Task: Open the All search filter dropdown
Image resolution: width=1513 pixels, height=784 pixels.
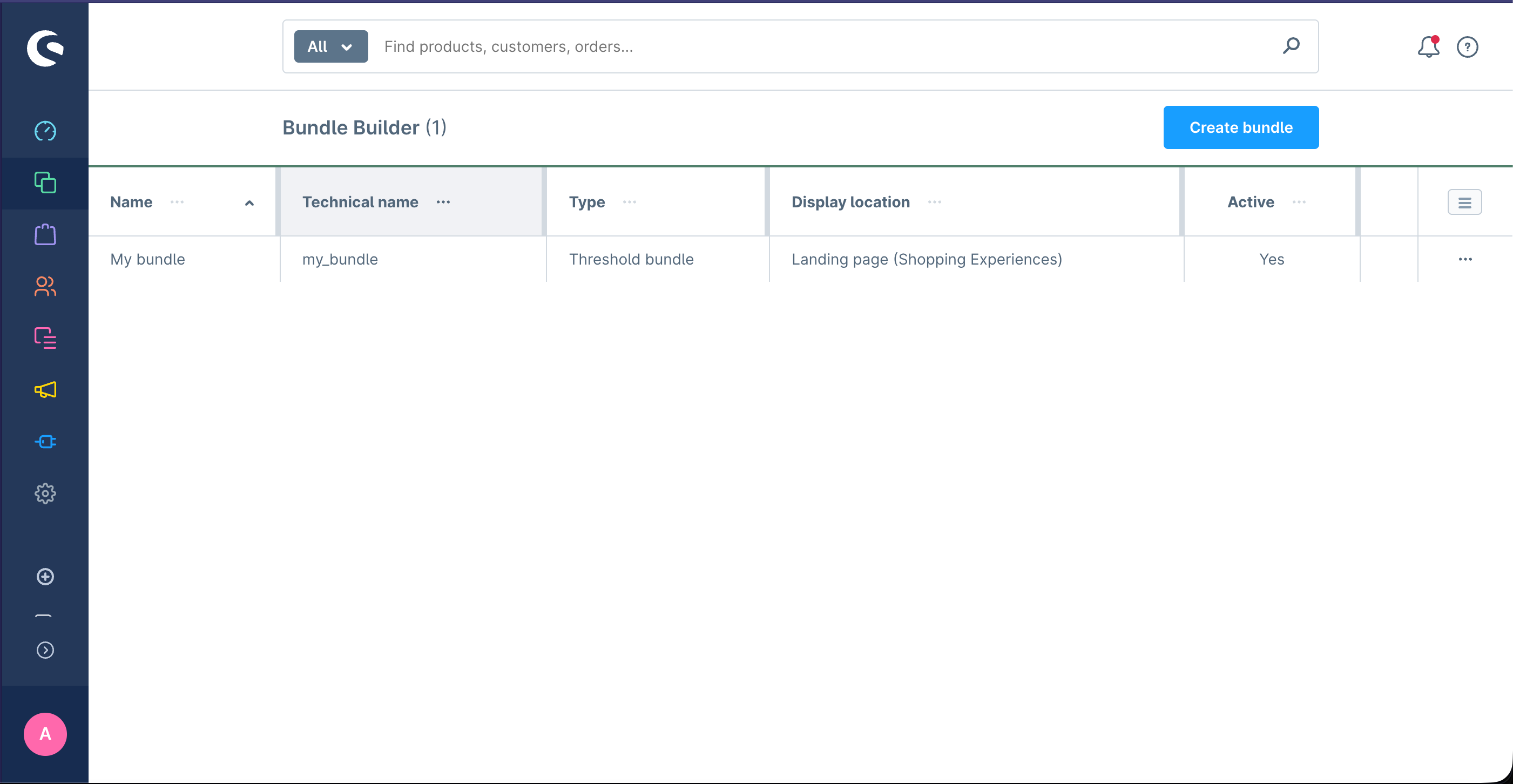Action: (x=330, y=46)
